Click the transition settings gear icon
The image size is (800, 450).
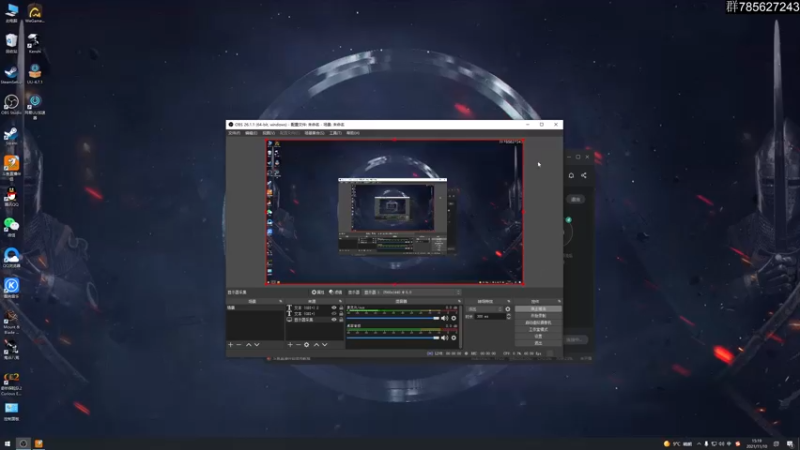tap(508, 309)
